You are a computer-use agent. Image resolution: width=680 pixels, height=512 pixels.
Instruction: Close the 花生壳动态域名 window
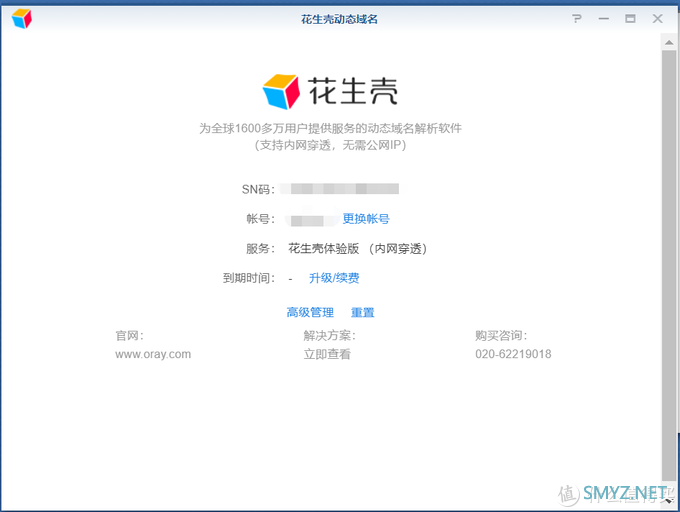click(x=657, y=19)
